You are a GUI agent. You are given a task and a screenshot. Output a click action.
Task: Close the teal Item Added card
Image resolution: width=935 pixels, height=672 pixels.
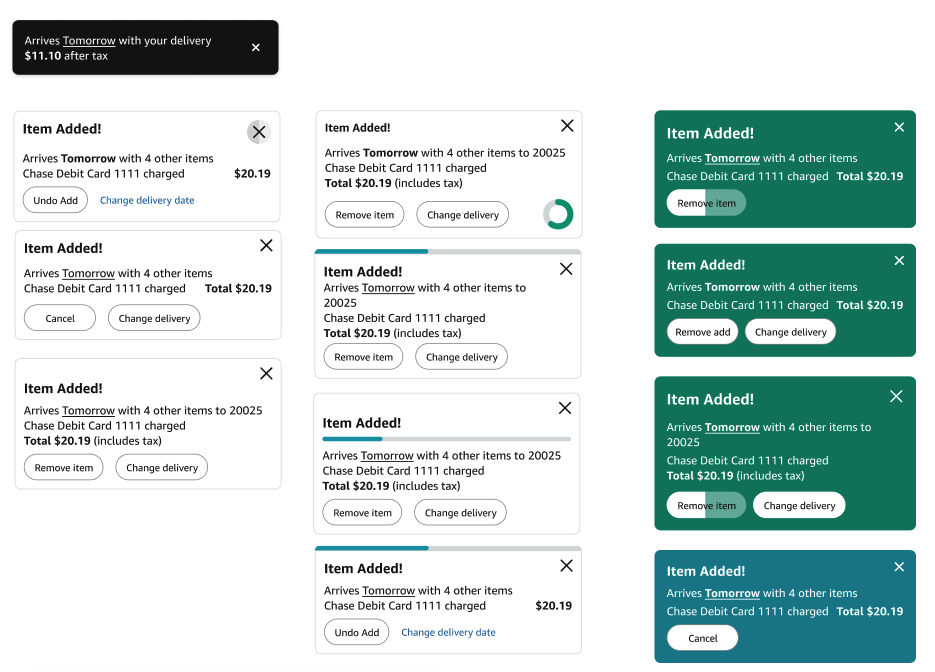coord(899,566)
